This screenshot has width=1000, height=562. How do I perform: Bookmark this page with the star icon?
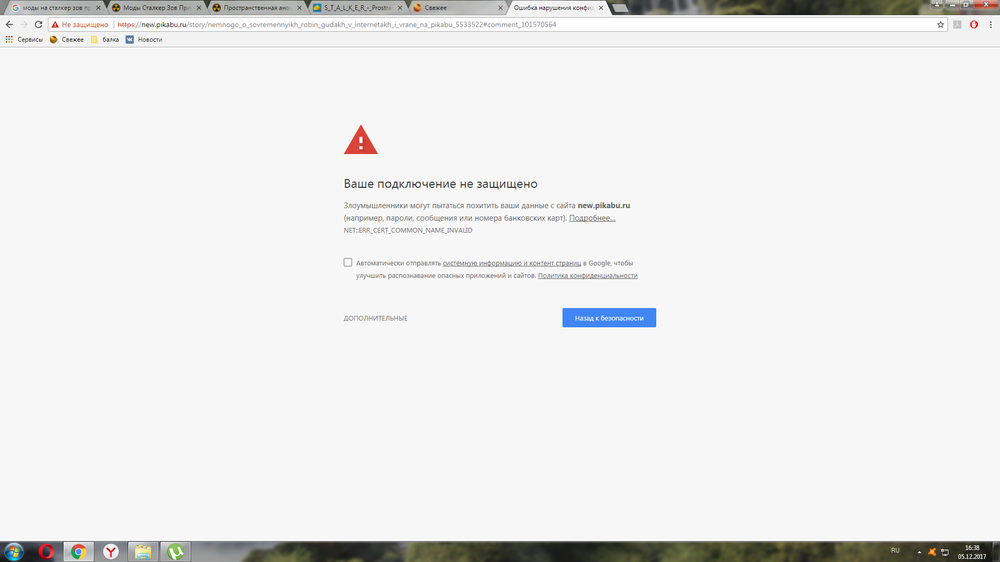click(x=941, y=24)
